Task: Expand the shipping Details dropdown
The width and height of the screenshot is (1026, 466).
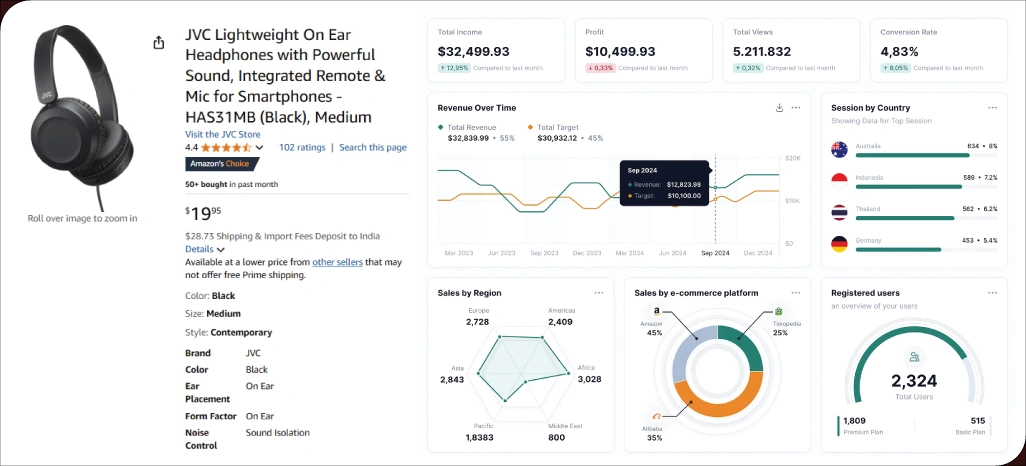Action: click(205, 249)
